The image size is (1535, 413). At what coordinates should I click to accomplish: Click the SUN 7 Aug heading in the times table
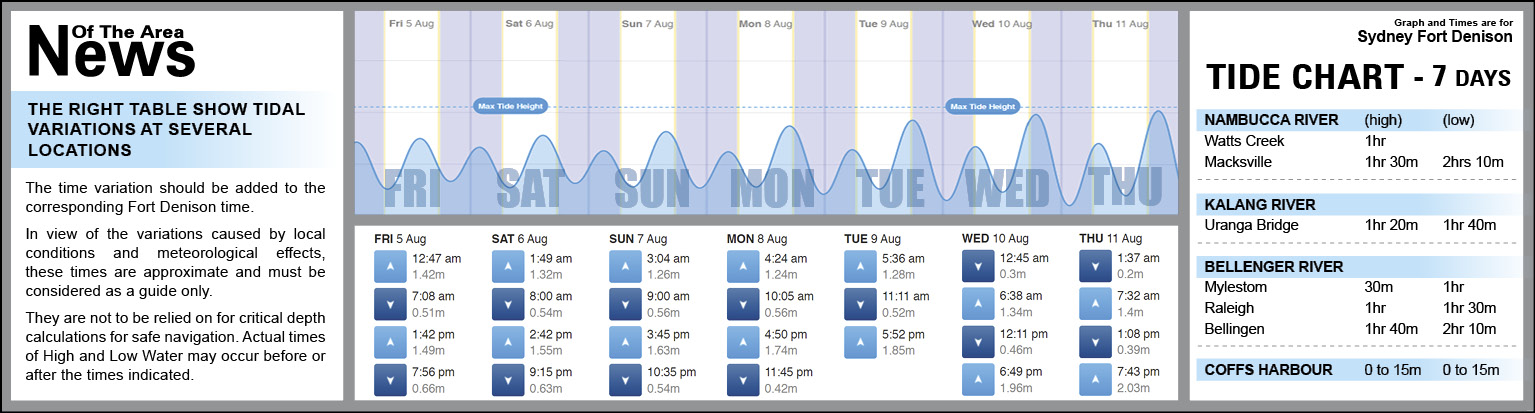[640, 239]
